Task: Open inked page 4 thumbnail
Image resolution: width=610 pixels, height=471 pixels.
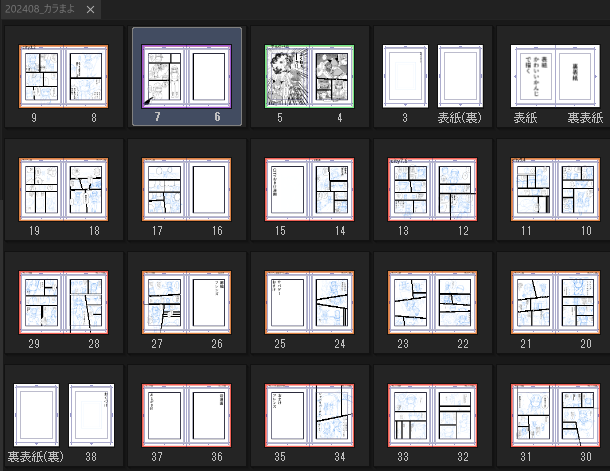Action: (x=332, y=77)
